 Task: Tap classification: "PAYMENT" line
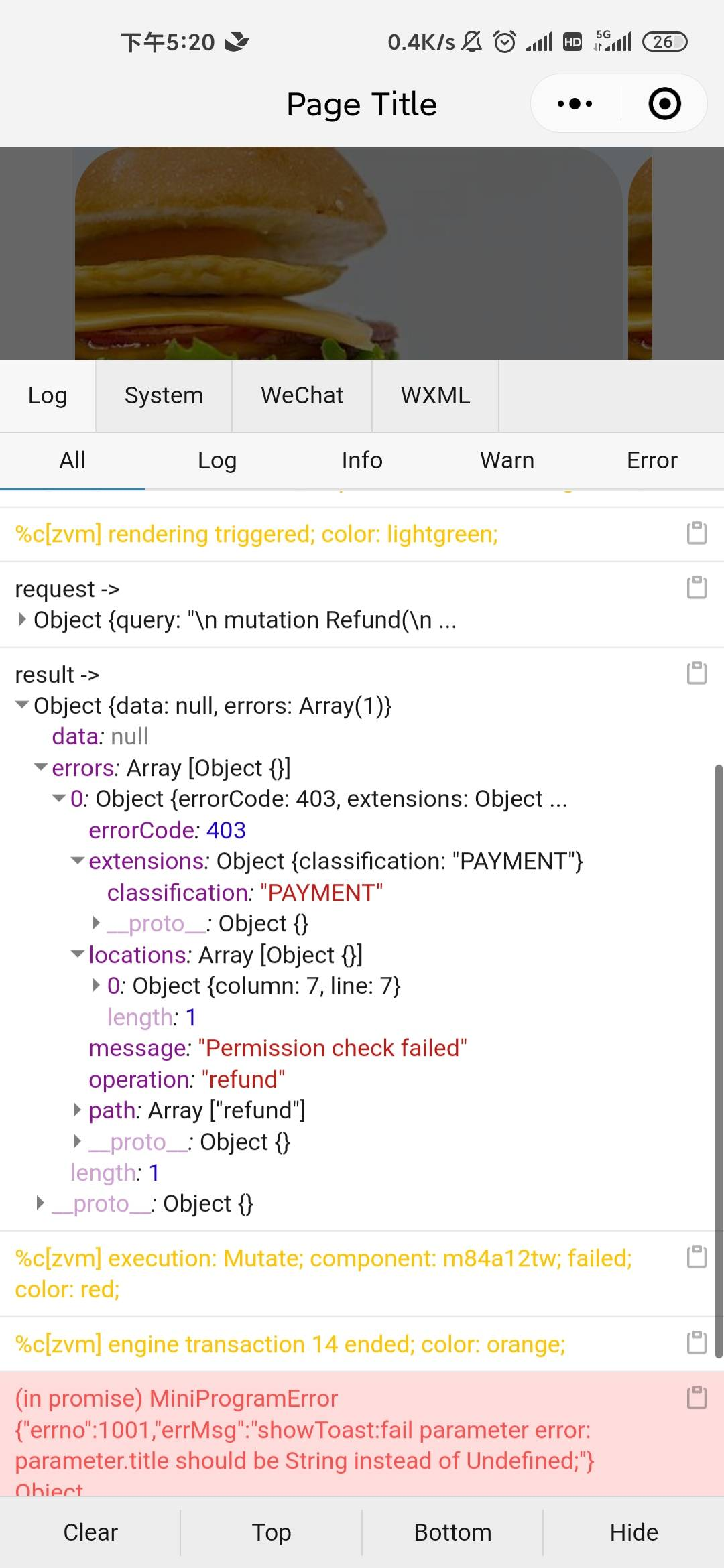click(245, 893)
